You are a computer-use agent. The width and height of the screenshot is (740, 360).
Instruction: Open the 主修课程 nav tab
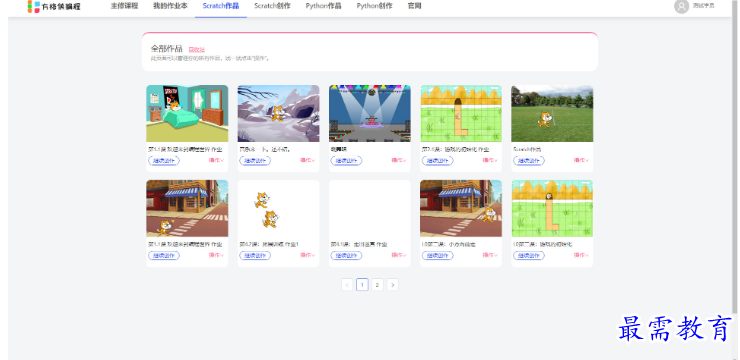tap(125, 6)
